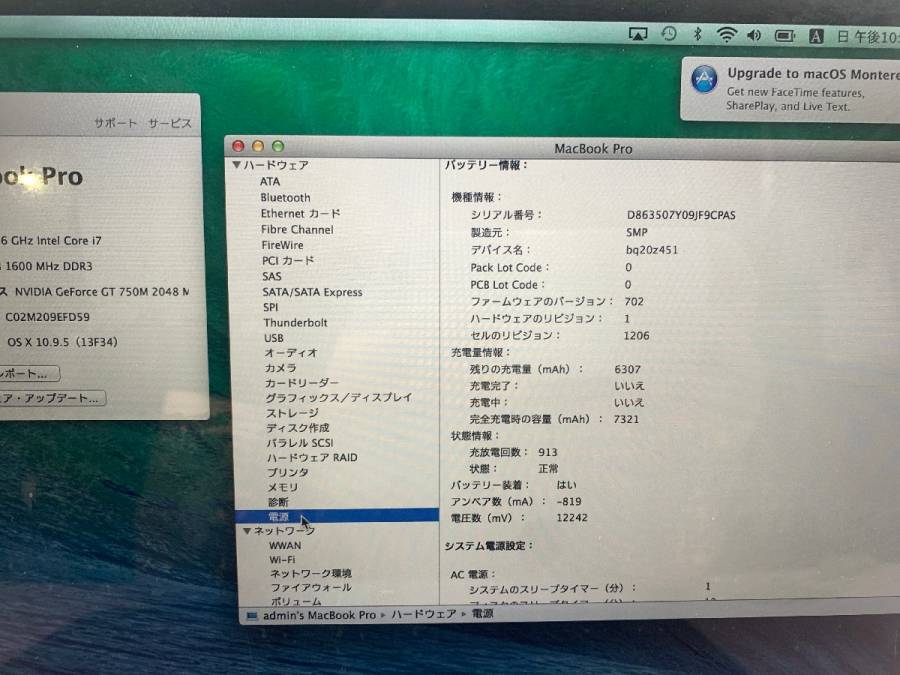The height and width of the screenshot is (675, 900).
Task: Click the App Store icon in notification
Action: [x=704, y=79]
